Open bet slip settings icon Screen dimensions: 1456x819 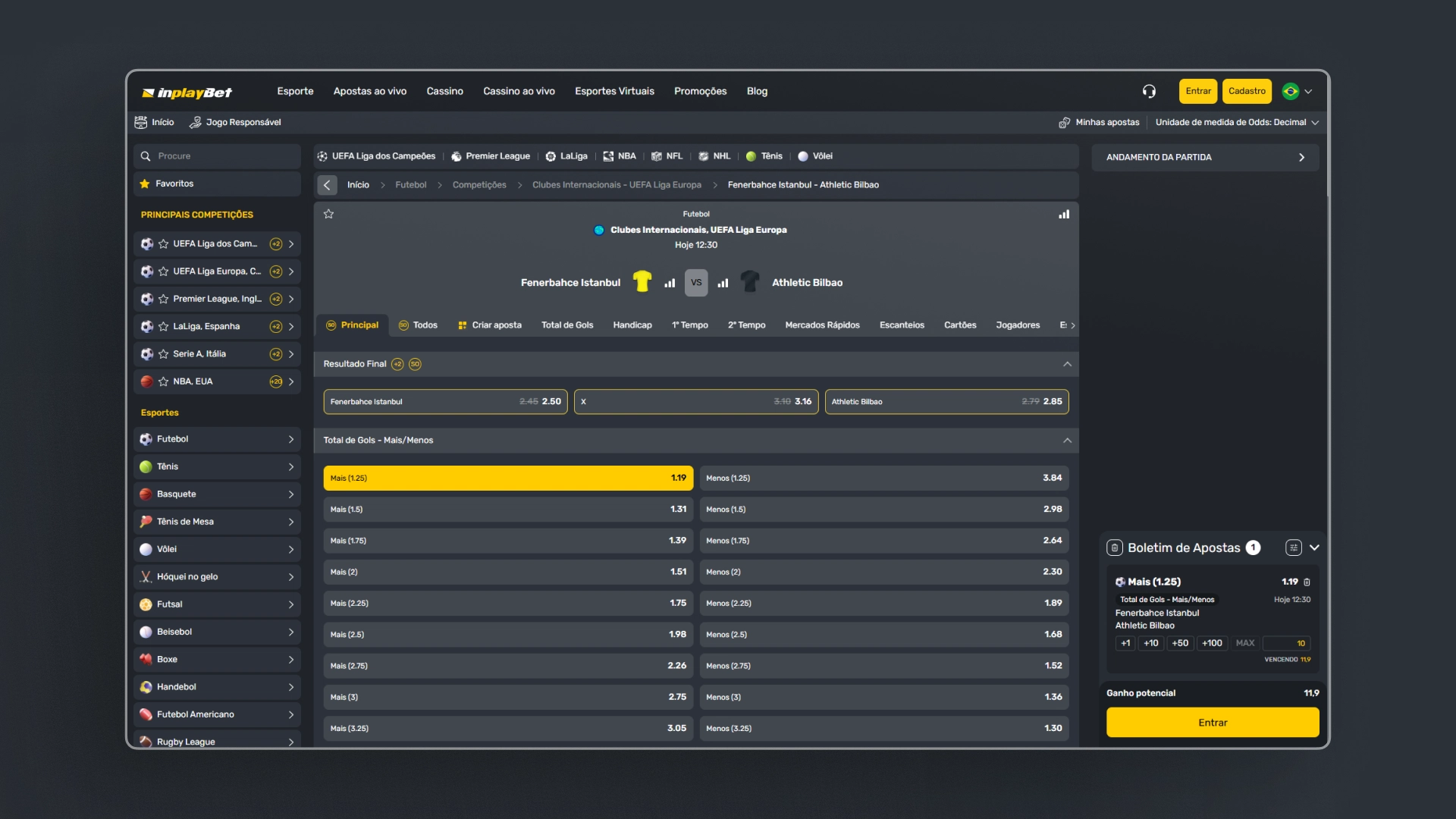(x=1294, y=548)
